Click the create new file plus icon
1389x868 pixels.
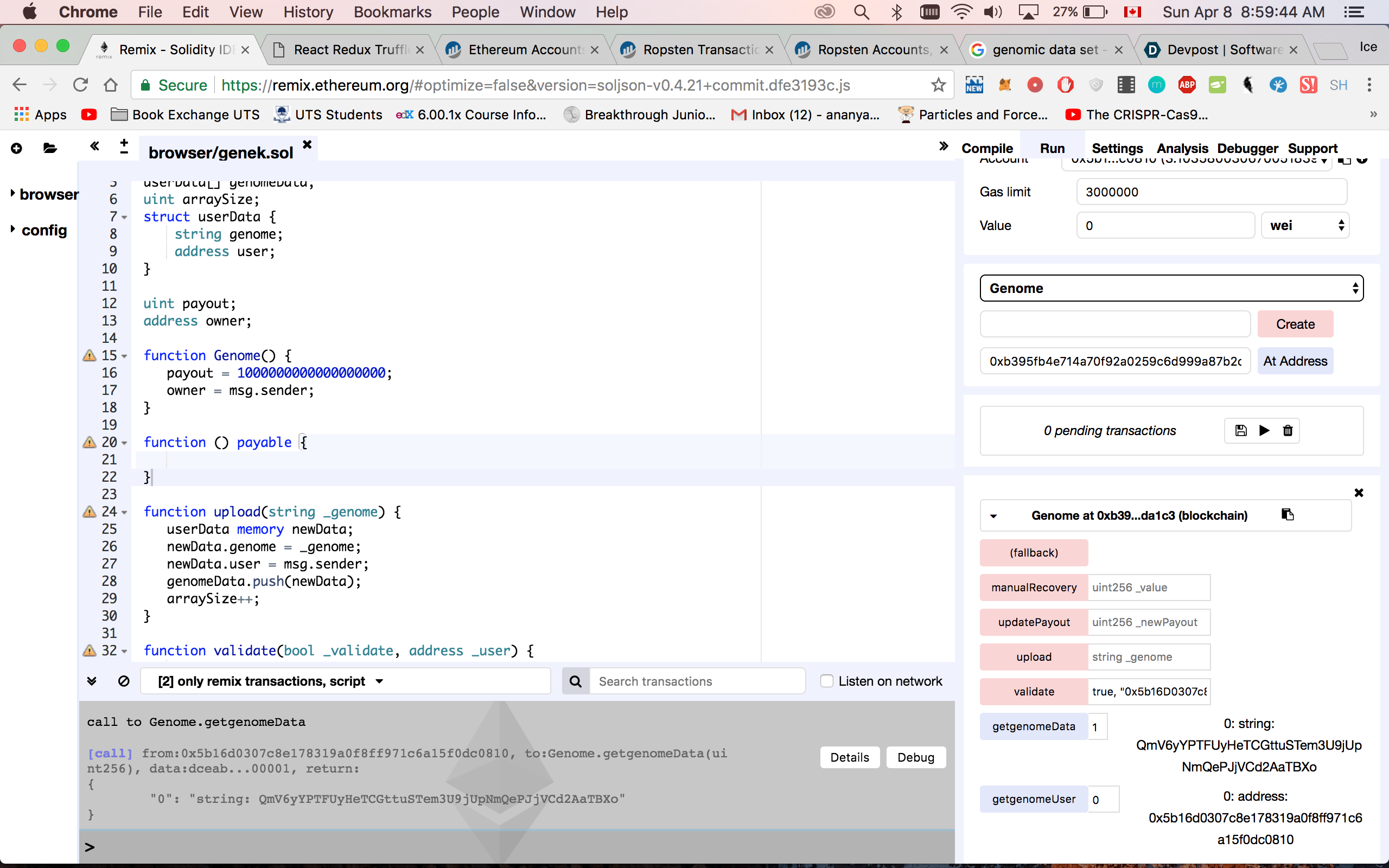[x=17, y=149]
